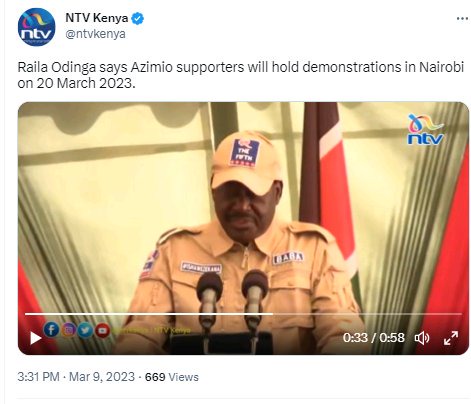Click the Facebook icon in video
The width and height of the screenshot is (471, 404).
(51, 330)
